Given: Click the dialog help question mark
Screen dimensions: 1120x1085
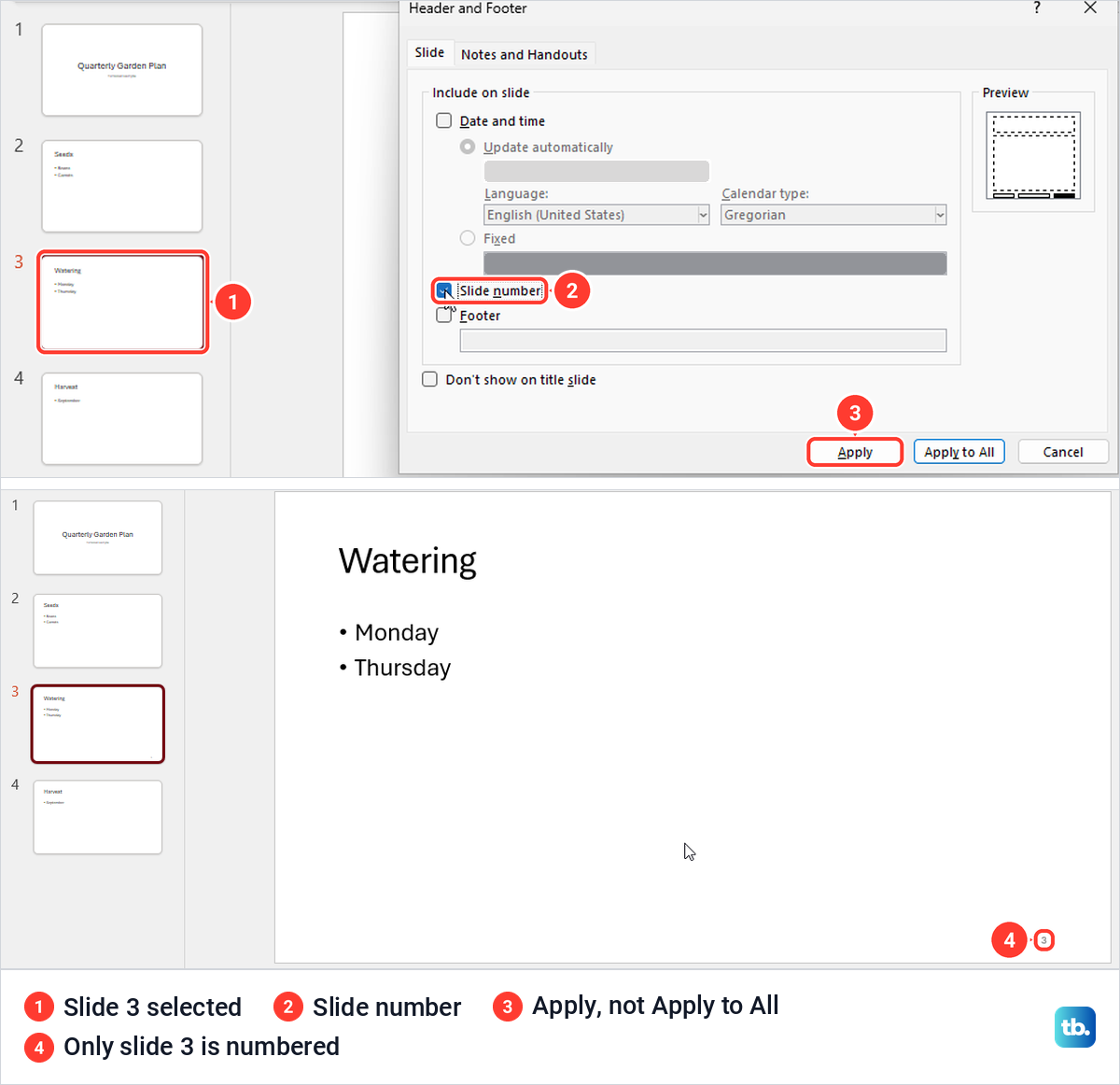Looking at the screenshot, I should 1037,7.
